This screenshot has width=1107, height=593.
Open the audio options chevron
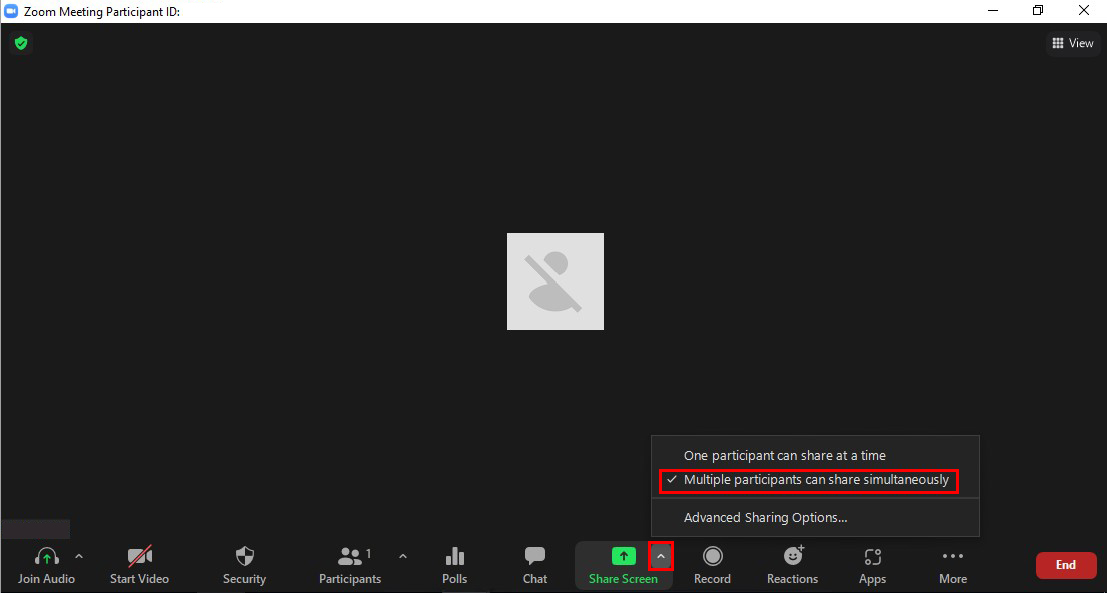point(79,556)
